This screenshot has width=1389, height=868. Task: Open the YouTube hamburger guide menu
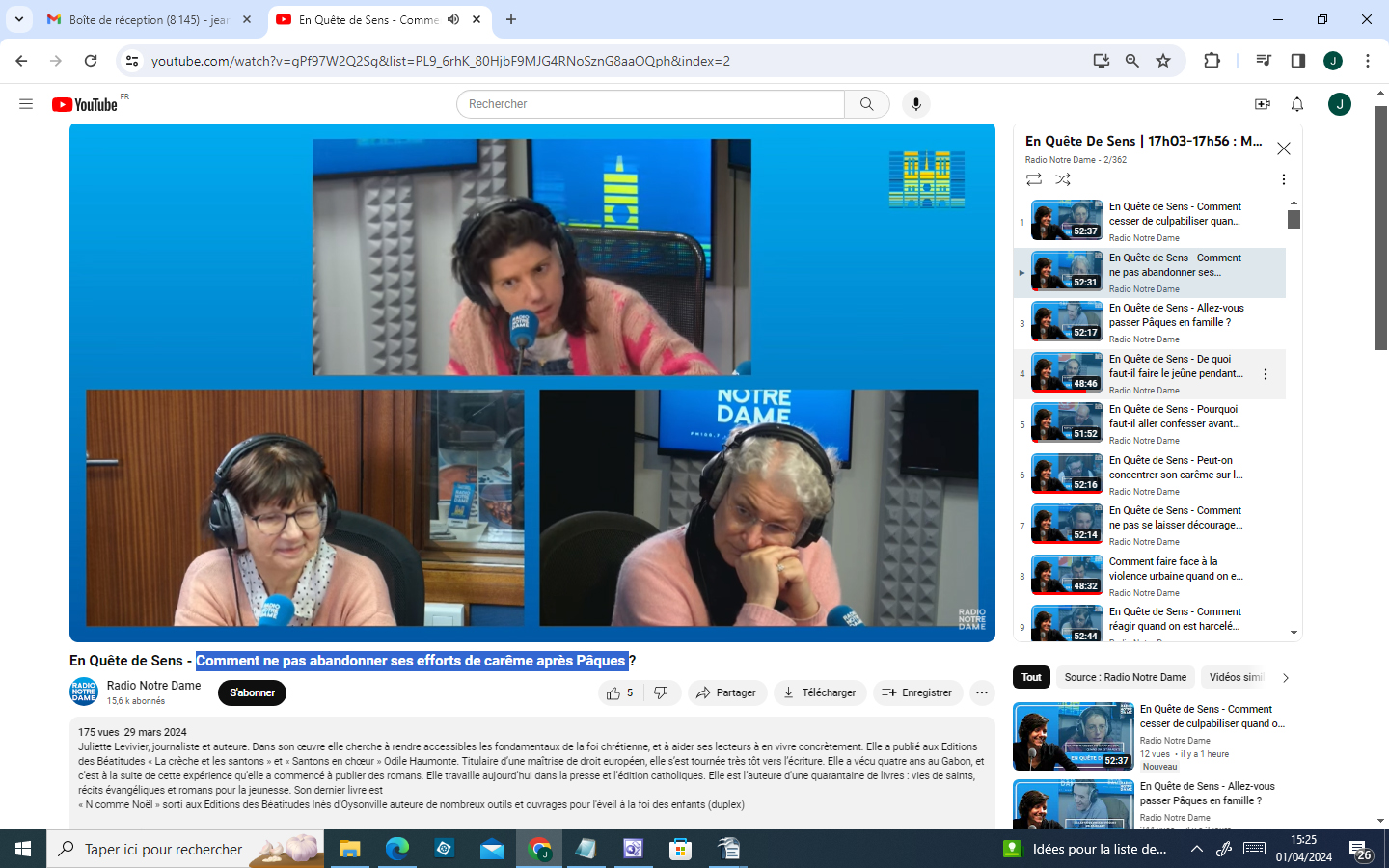tap(26, 104)
